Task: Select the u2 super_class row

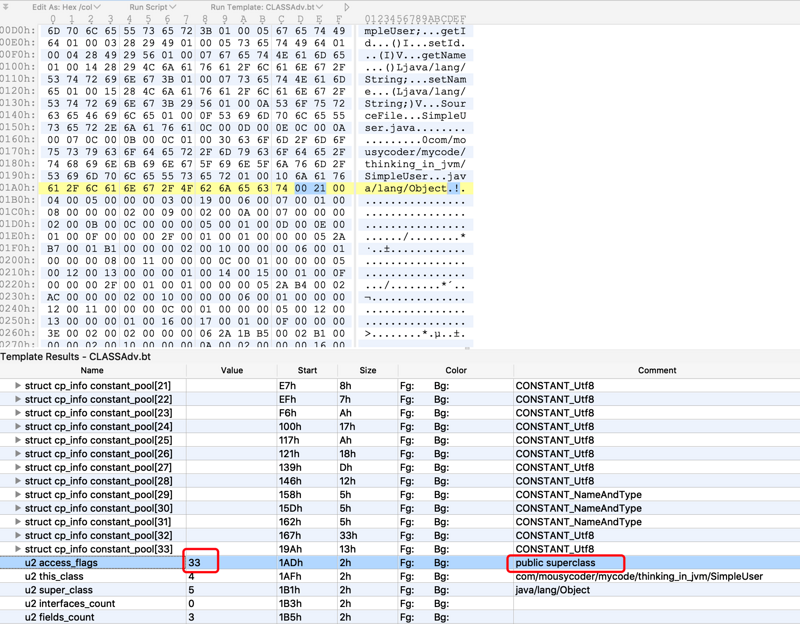Action: click(x=400, y=590)
